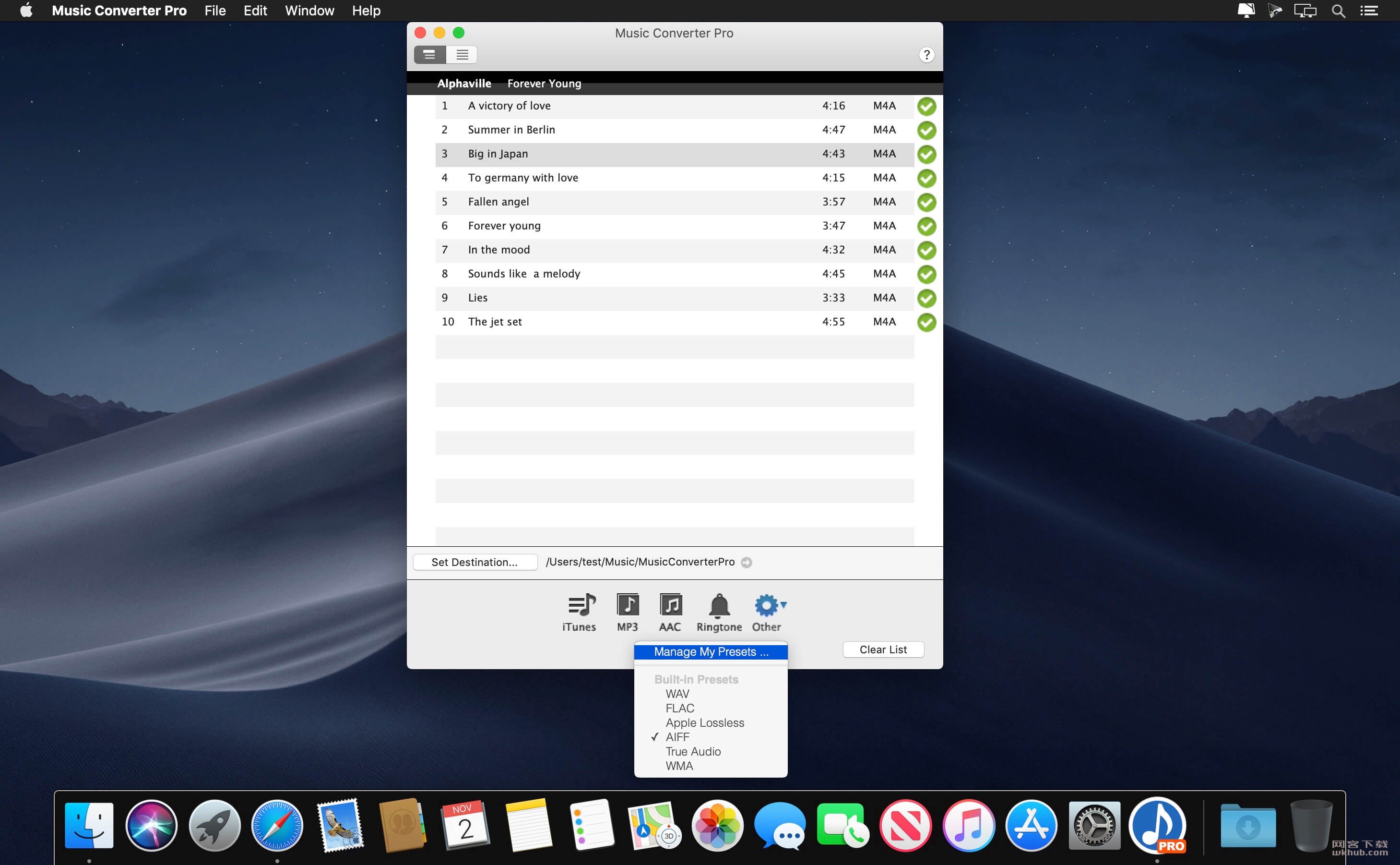Screen dimensions: 1400x865
Task: Click green checkmark for Sounds like a melody
Action: pyautogui.click(x=926, y=275)
